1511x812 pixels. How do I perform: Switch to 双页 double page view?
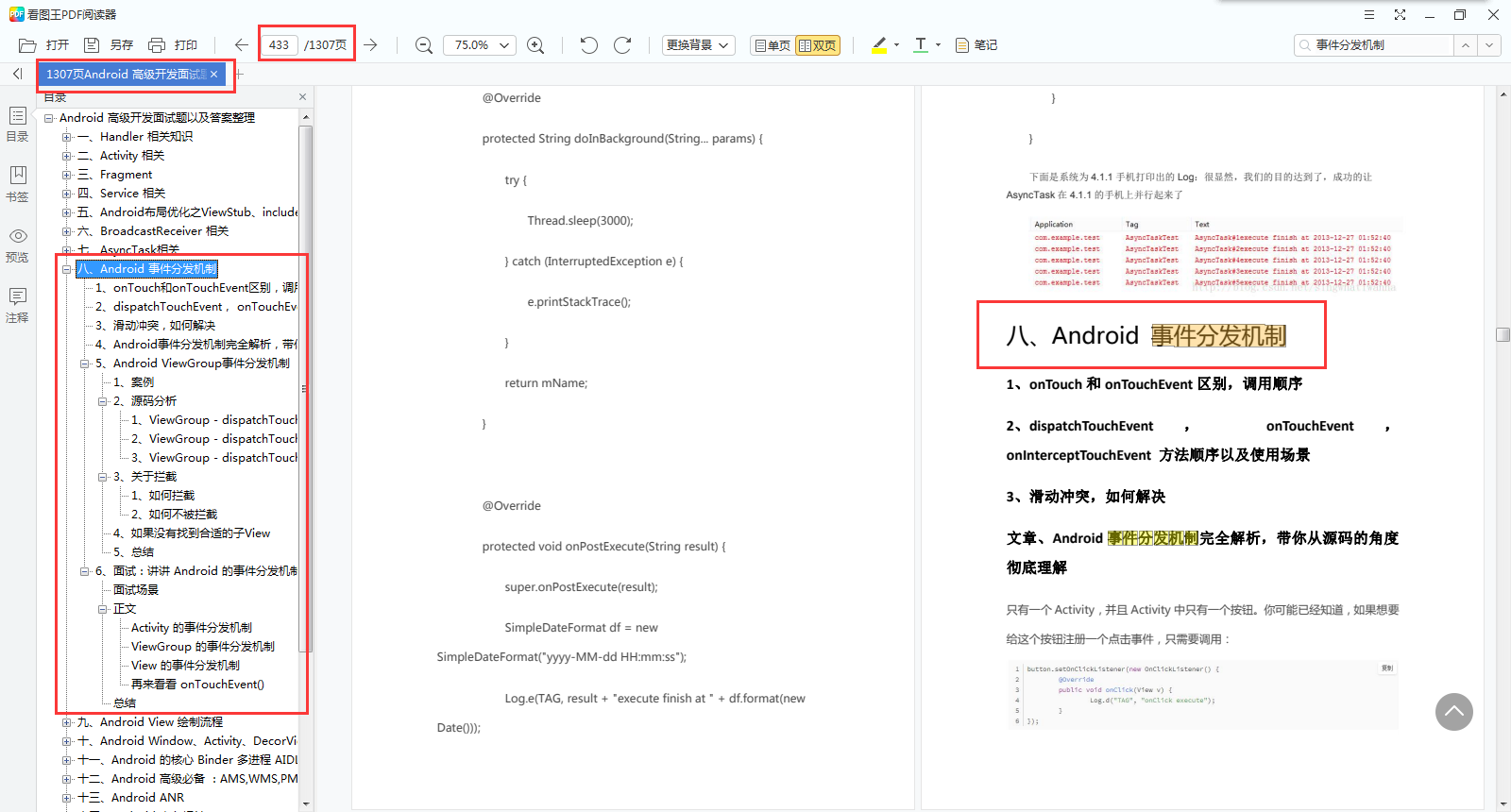tap(818, 45)
